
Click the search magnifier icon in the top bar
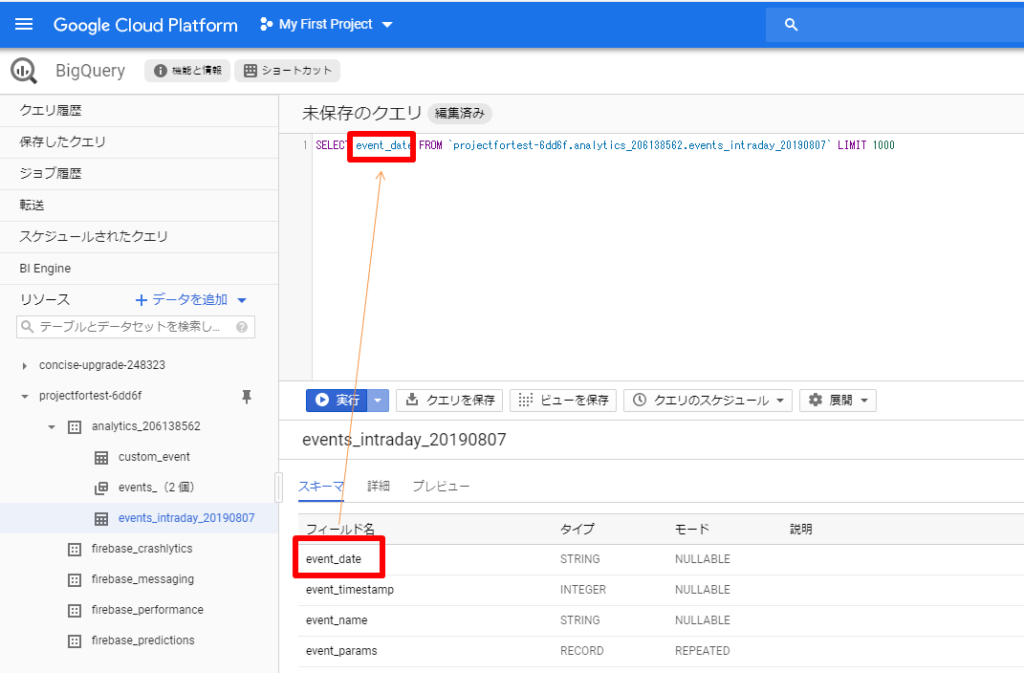[x=791, y=25]
